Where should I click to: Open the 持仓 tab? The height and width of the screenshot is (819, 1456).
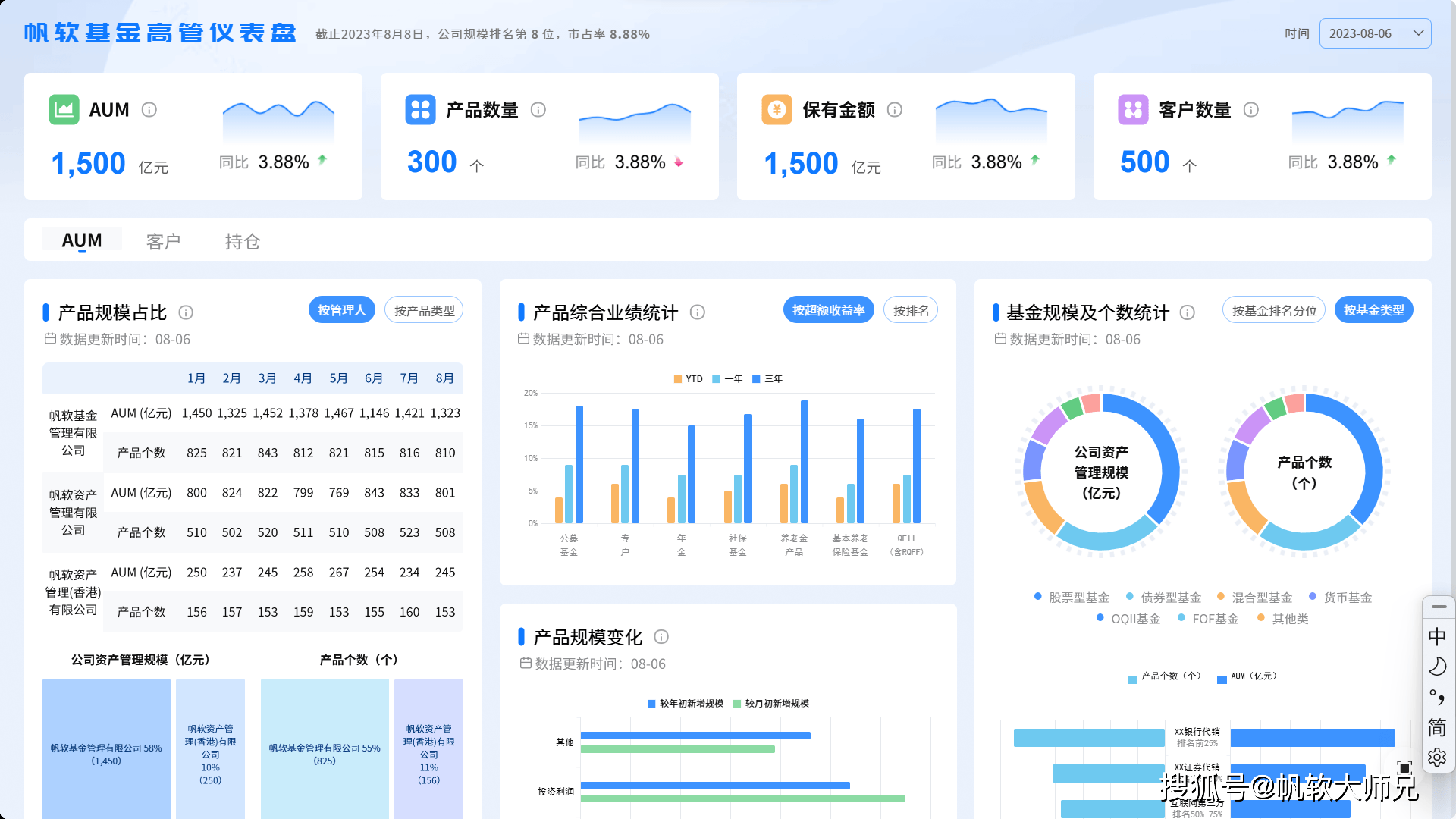243,241
